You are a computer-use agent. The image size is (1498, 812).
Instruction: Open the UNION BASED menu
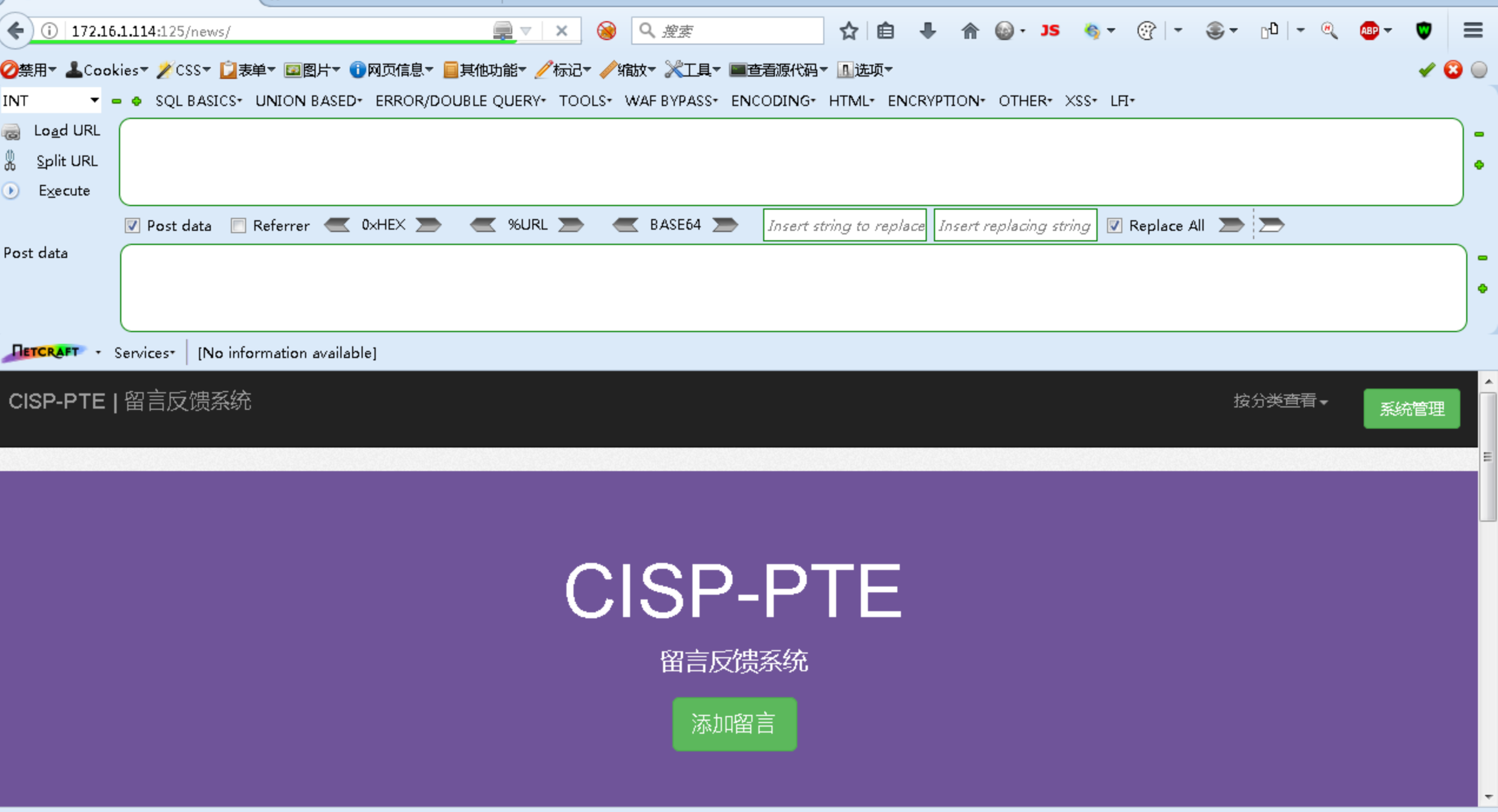(308, 101)
